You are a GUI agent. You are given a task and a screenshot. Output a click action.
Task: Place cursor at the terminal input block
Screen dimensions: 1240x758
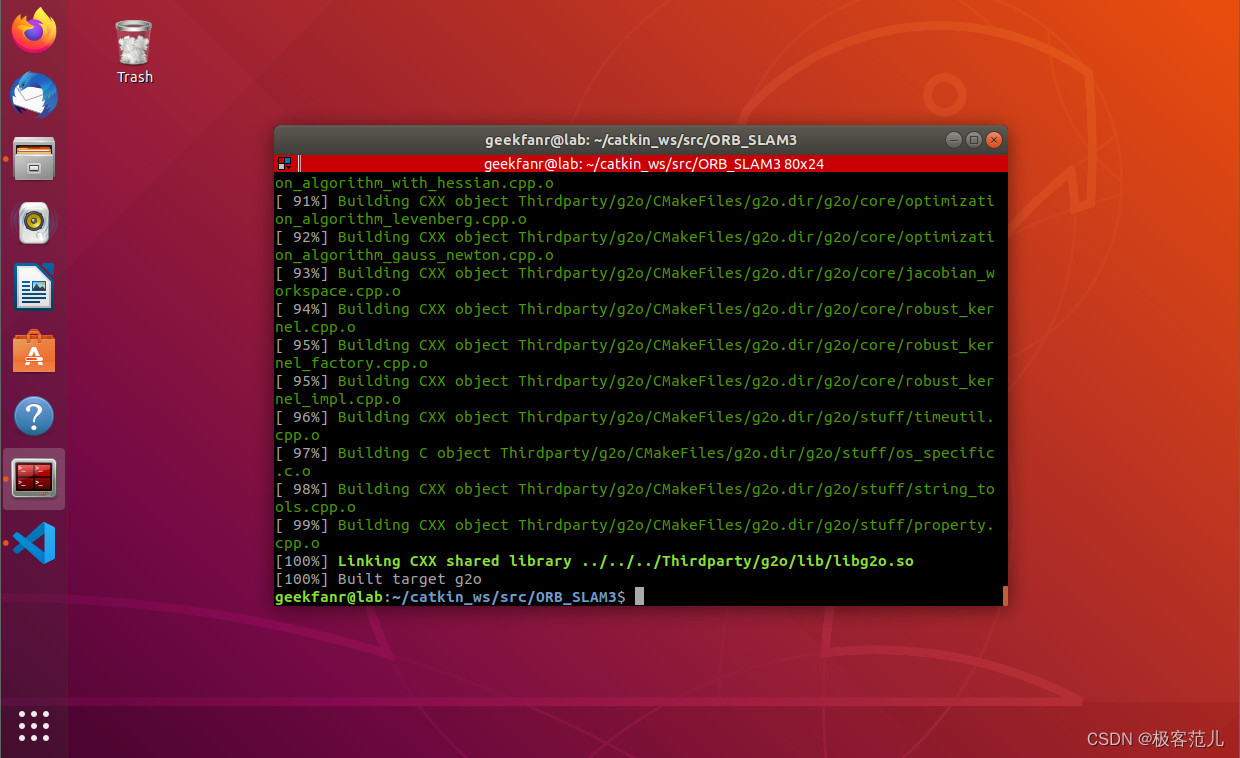point(639,597)
